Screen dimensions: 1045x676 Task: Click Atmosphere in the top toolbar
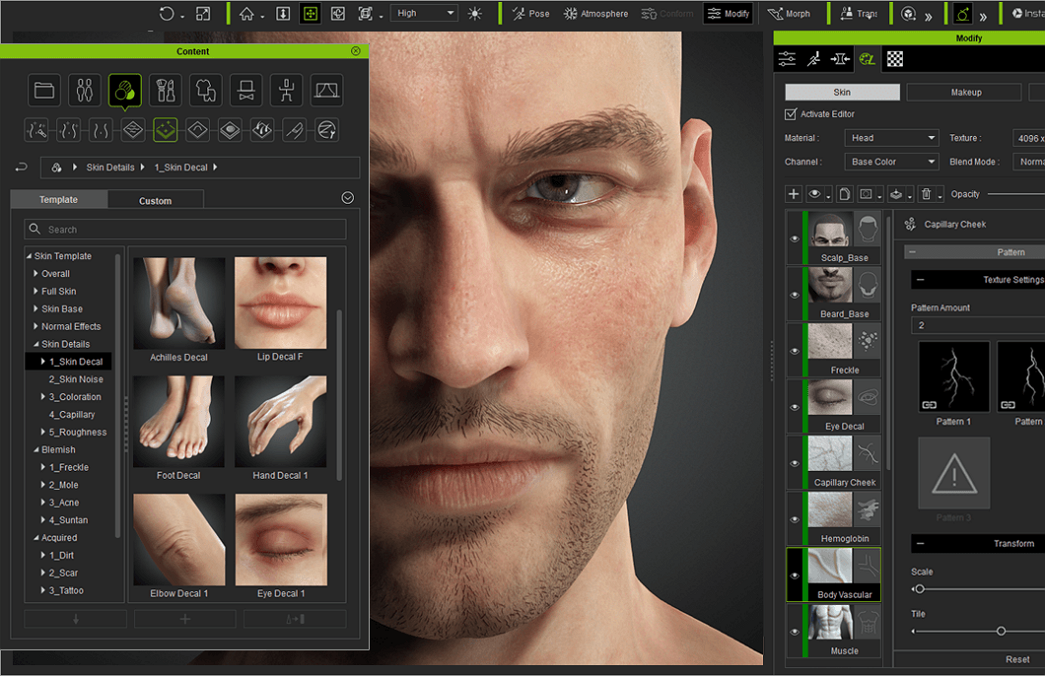tap(596, 13)
